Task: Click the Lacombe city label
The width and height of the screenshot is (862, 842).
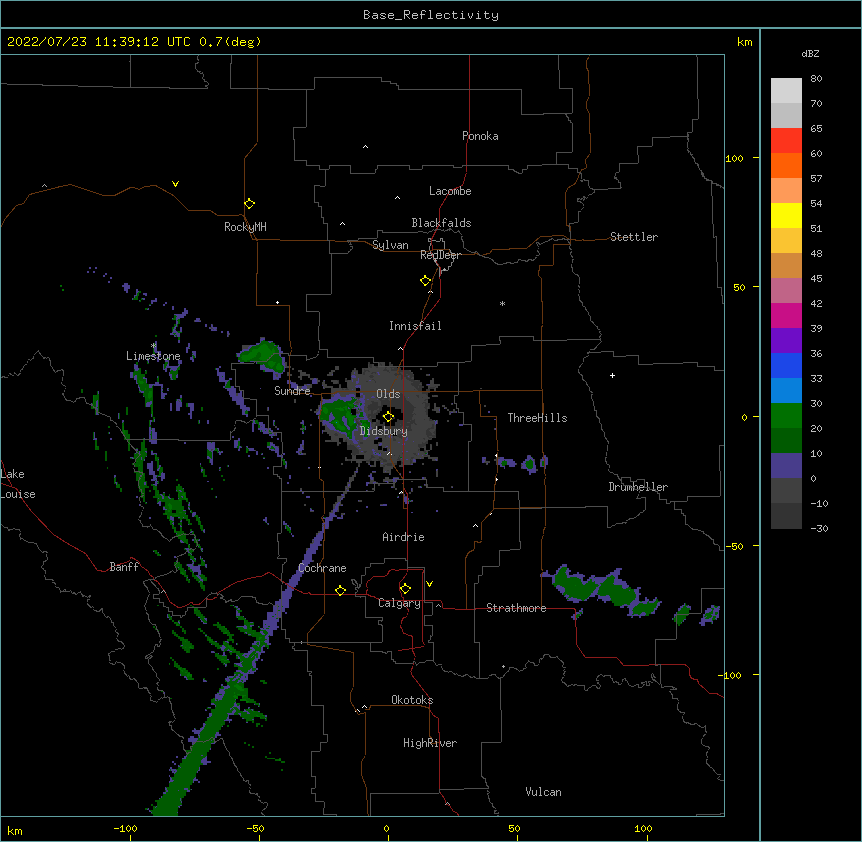Action: 450,191
